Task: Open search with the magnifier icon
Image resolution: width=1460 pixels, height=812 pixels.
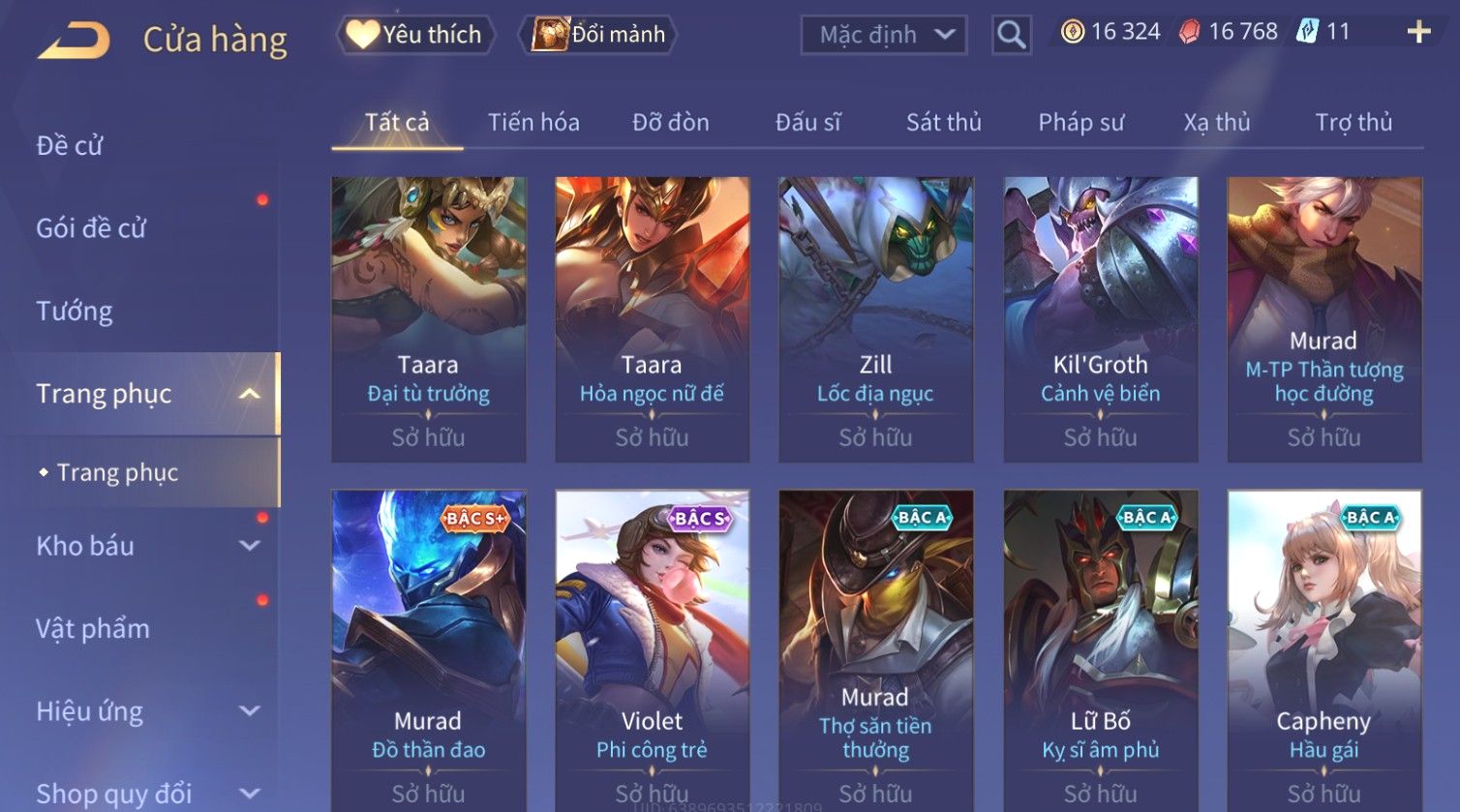Action: (1011, 35)
